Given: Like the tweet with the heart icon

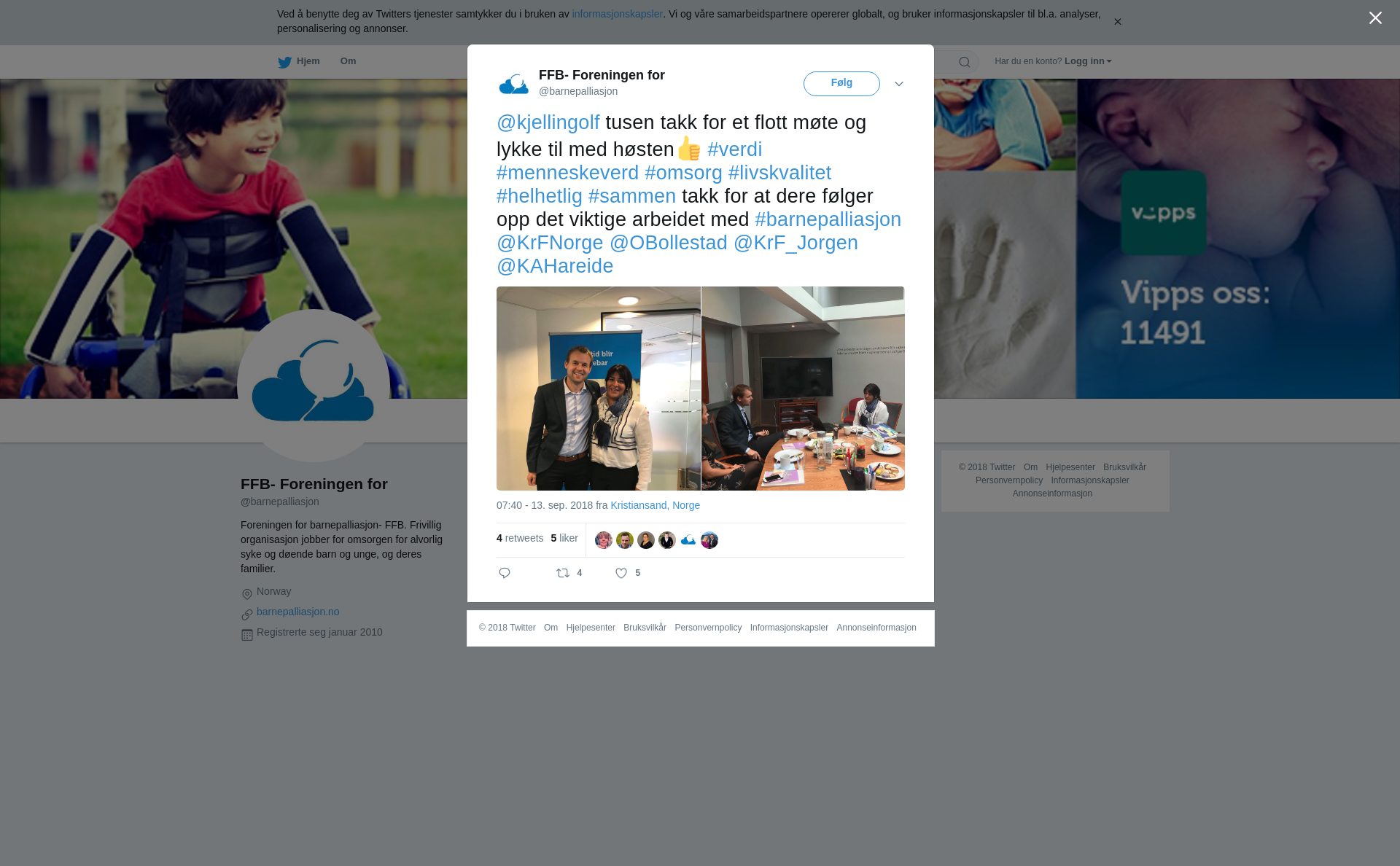Looking at the screenshot, I should pyautogui.click(x=621, y=574).
